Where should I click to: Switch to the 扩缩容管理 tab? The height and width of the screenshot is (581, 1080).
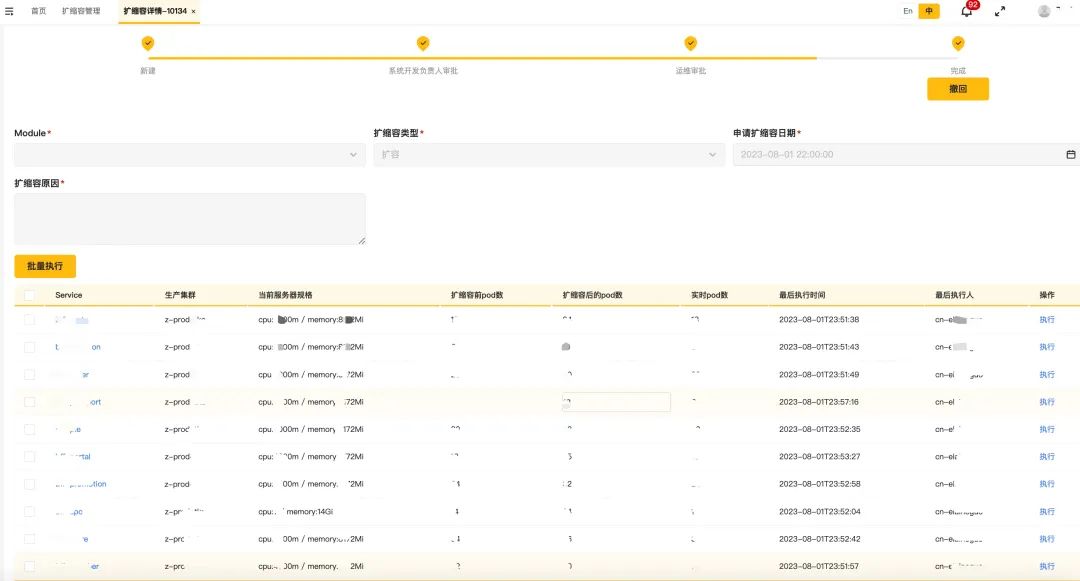coord(81,11)
